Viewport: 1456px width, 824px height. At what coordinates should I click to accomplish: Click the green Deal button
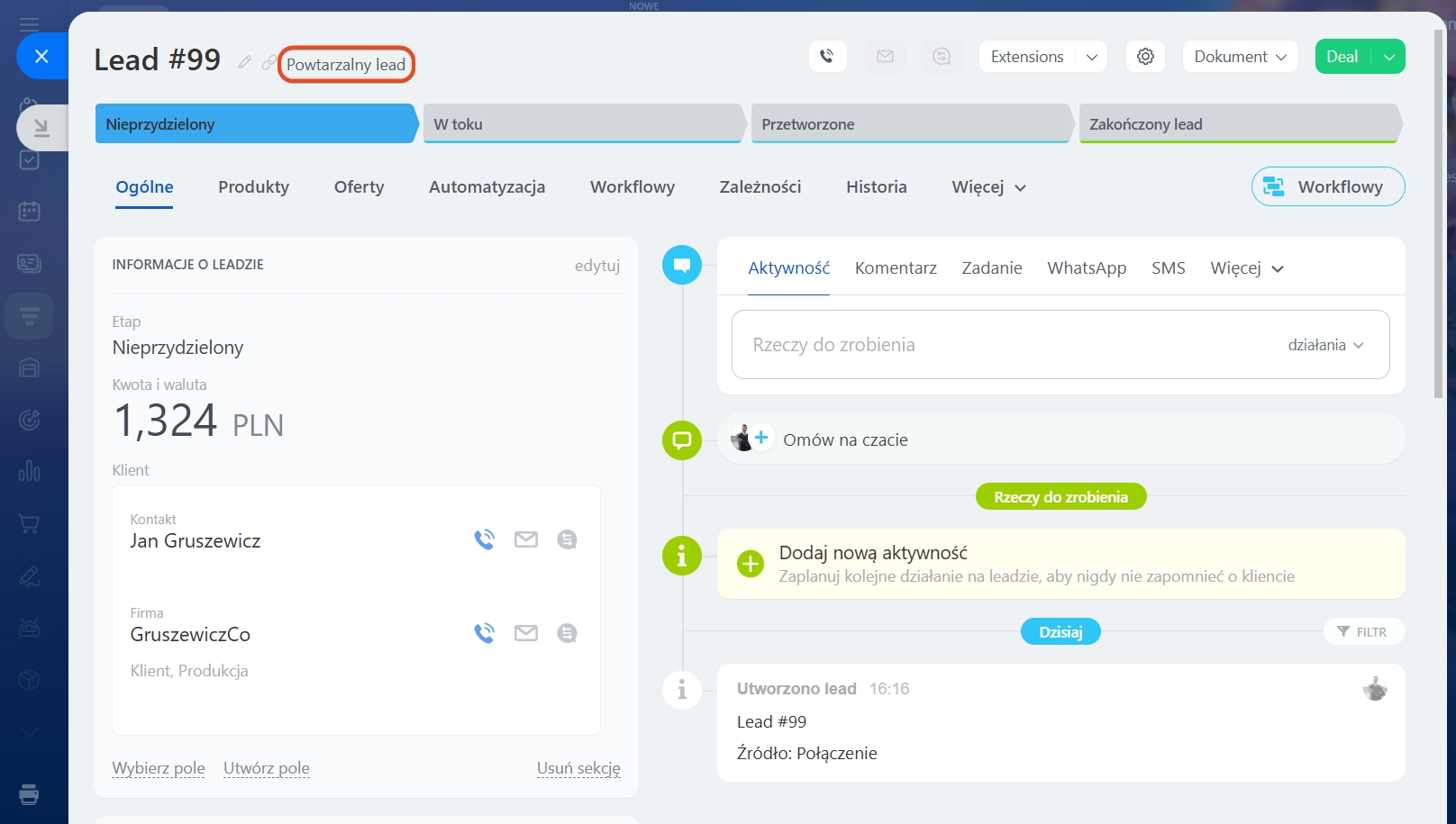[x=1342, y=57]
